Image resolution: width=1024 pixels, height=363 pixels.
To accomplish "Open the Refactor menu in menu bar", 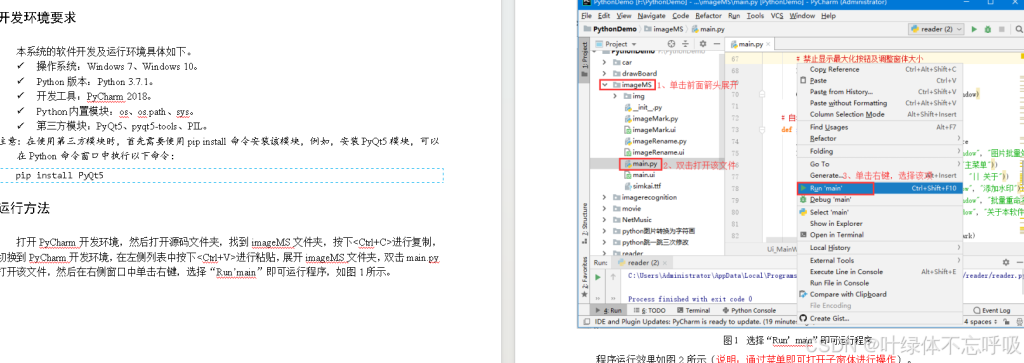I will [x=709, y=16].
